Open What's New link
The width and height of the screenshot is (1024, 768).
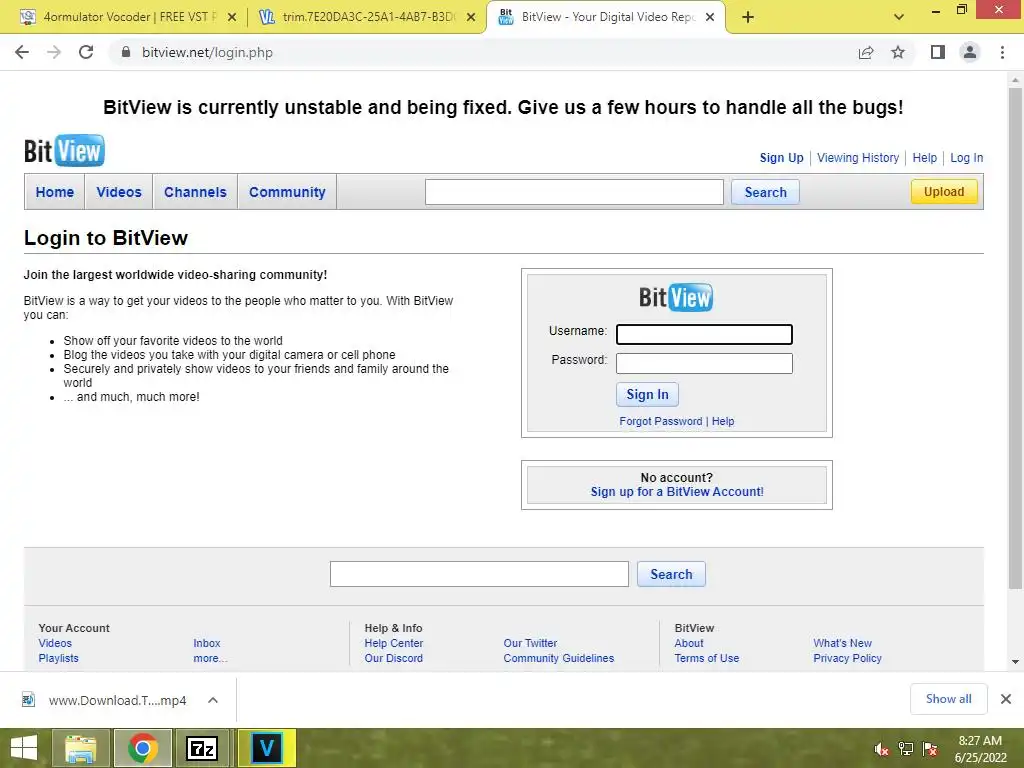click(842, 643)
